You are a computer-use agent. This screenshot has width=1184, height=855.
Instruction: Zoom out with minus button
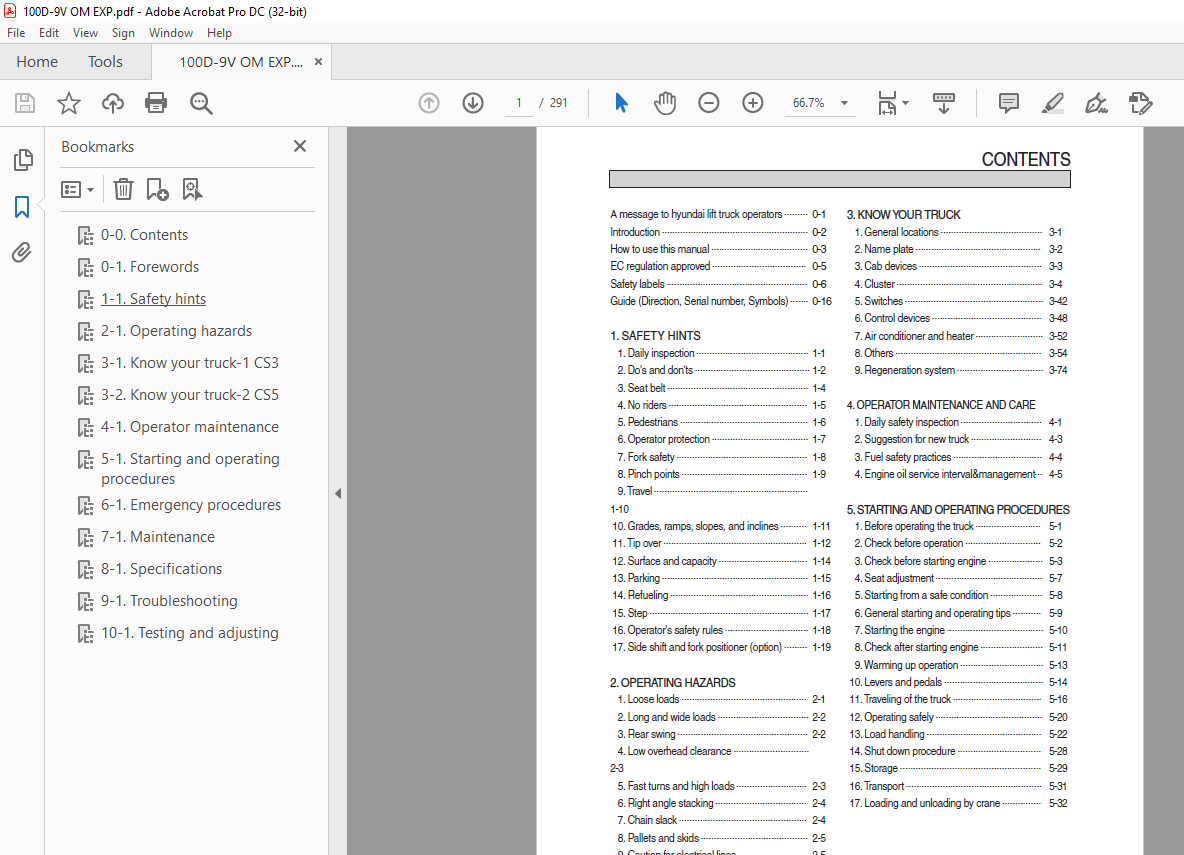(x=708, y=103)
